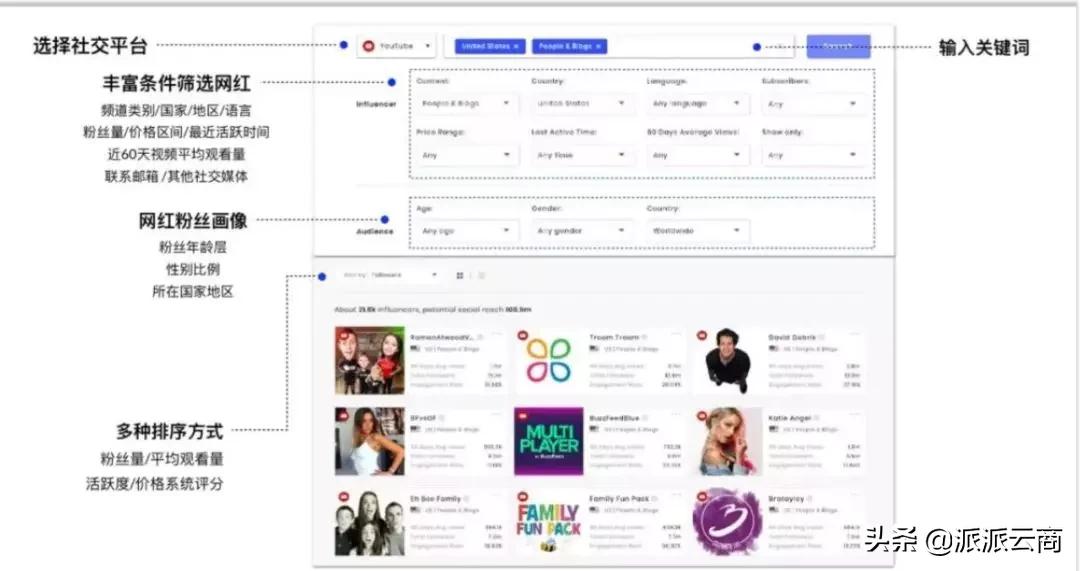Click the Troom Troom channel name
This screenshot has width=1080, height=571.
click(x=614, y=338)
